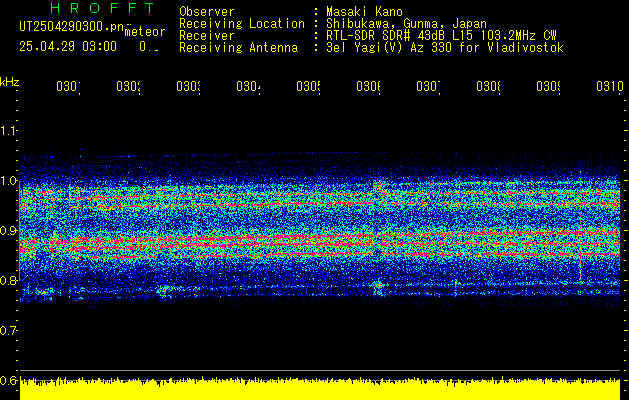Click the 0301 time marker
Viewport: 629px width, 400px height.
click(68, 86)
